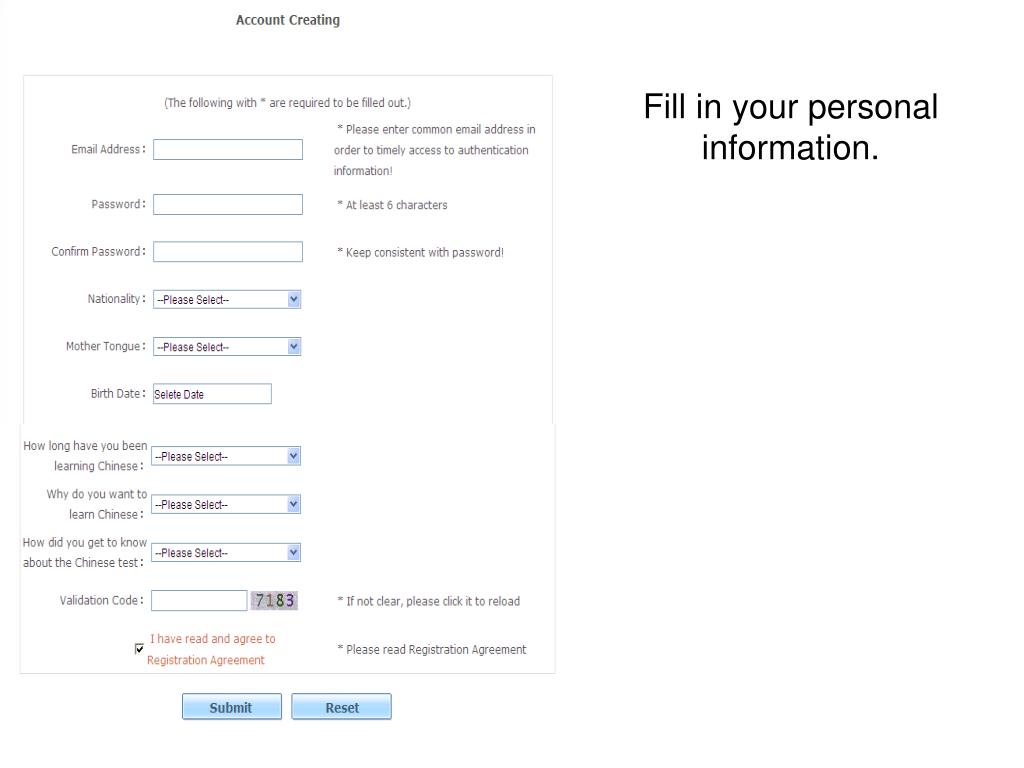The width and height of the screenshot is (1024, 768).
Task: Open 'How long have you been learning Chinese' dropdown
Action: point(226,456)
